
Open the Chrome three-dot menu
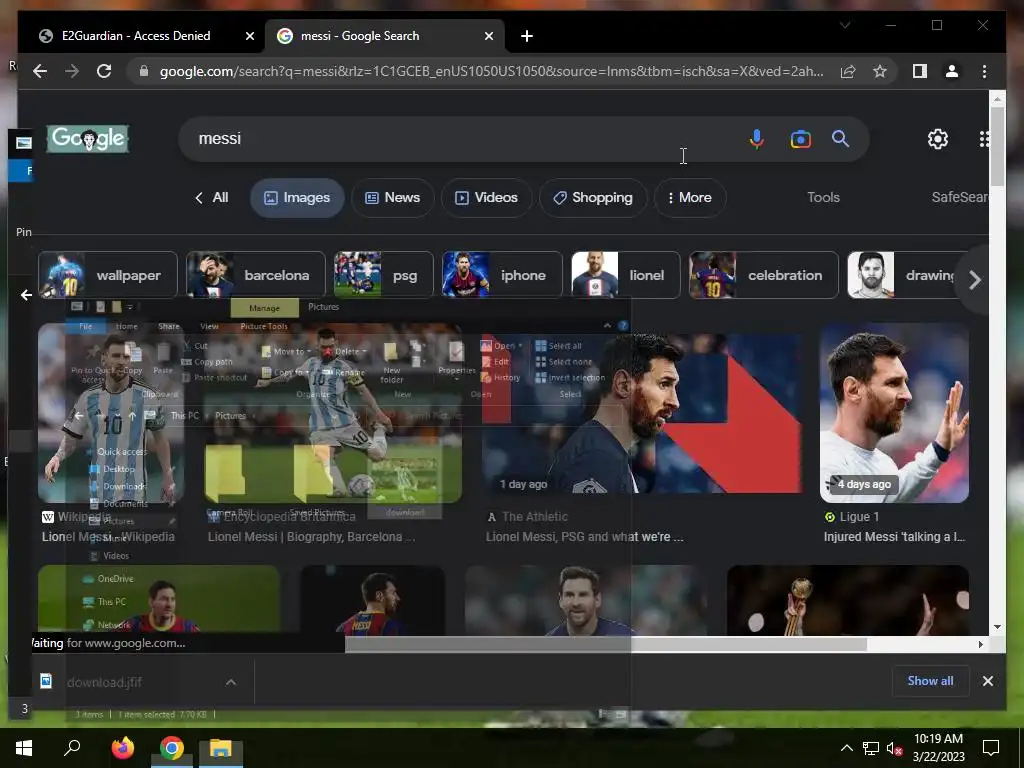click(984, 71)
